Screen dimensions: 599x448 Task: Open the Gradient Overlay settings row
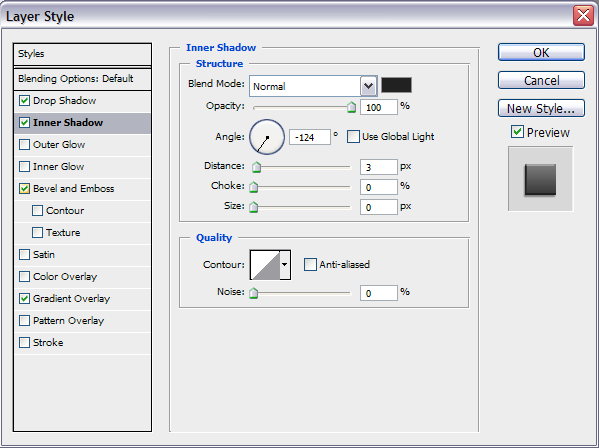coord(82,299)
